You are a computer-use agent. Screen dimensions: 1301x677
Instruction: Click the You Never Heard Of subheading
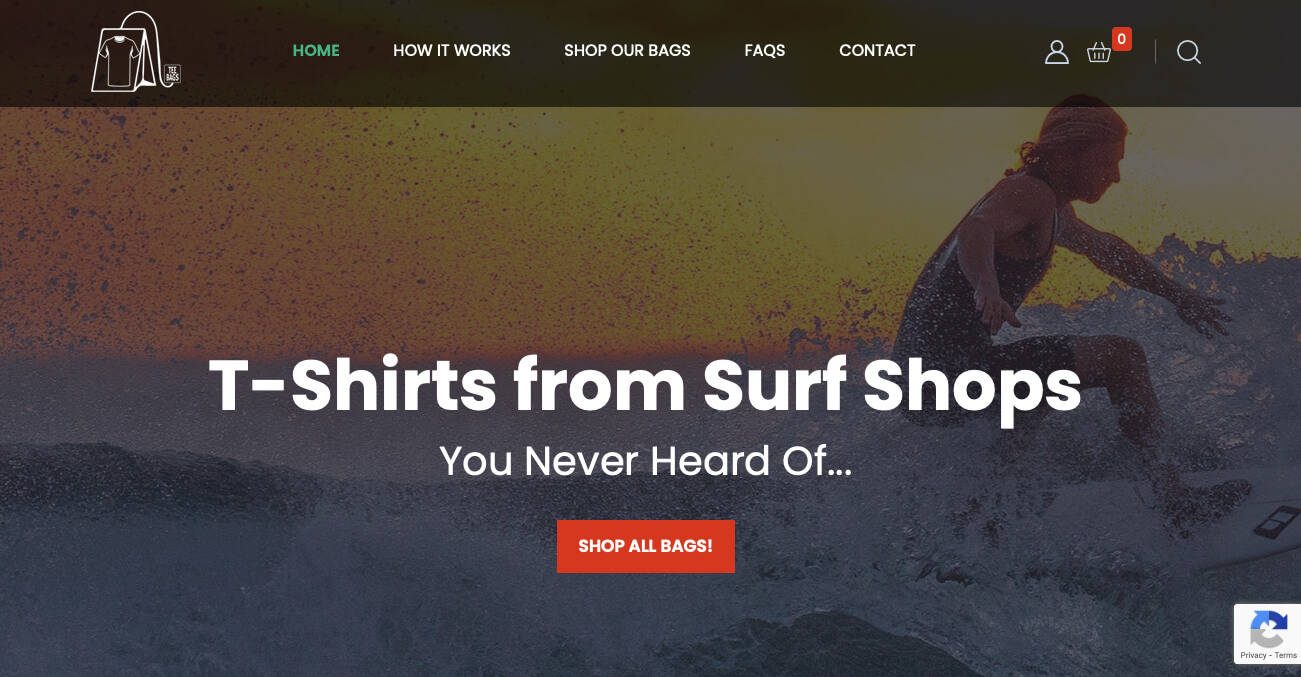point(645,461)
